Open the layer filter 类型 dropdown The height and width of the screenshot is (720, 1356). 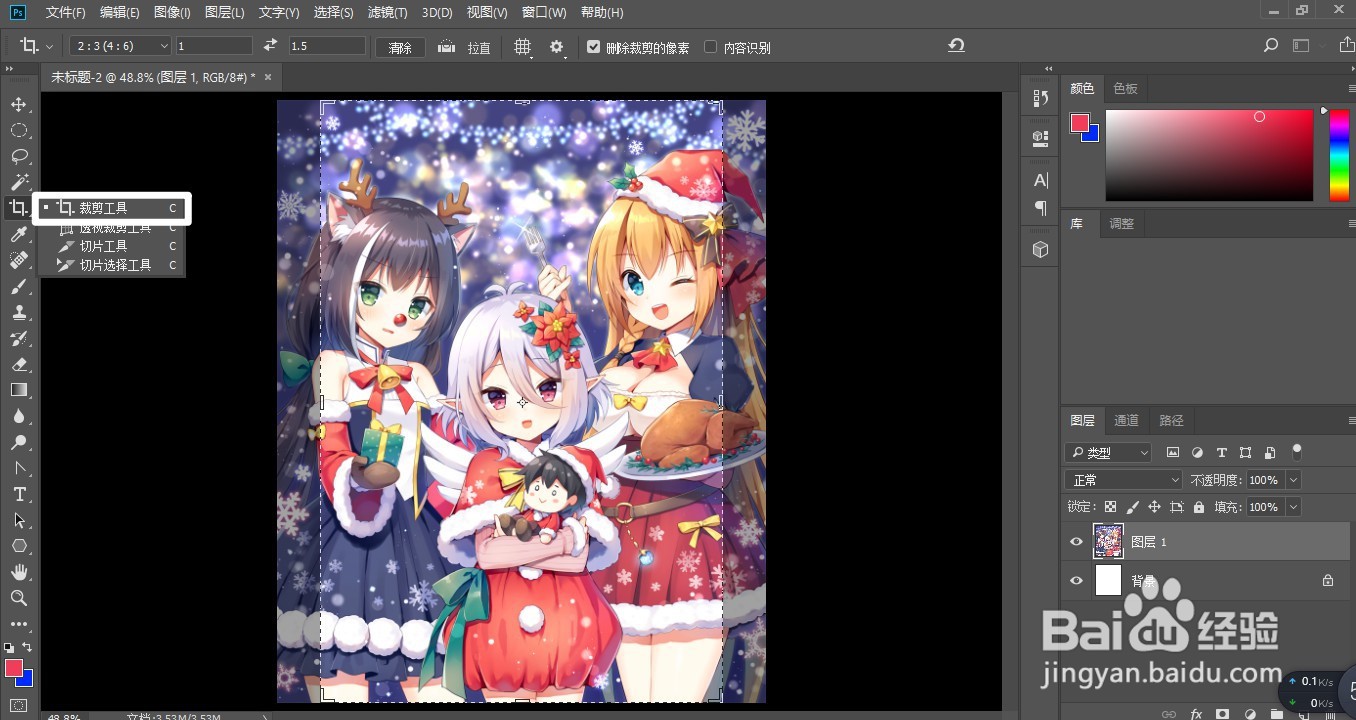tap(1108, 453)
